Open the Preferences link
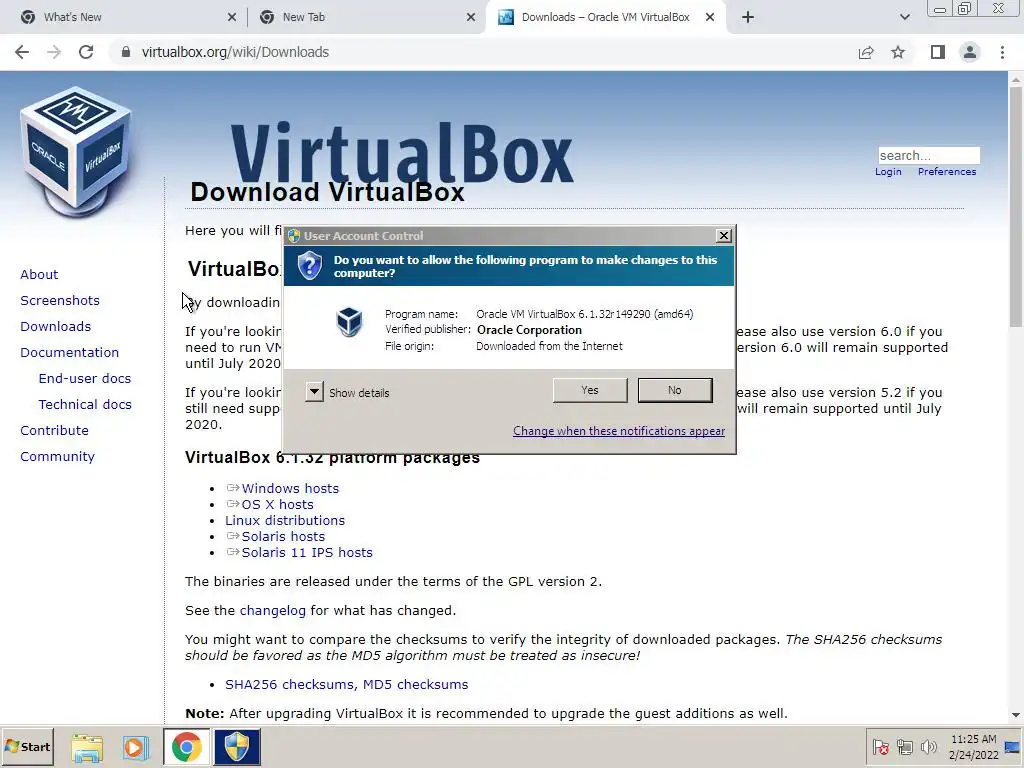The height and width of the screenshot is (768, 1024). 947,172
